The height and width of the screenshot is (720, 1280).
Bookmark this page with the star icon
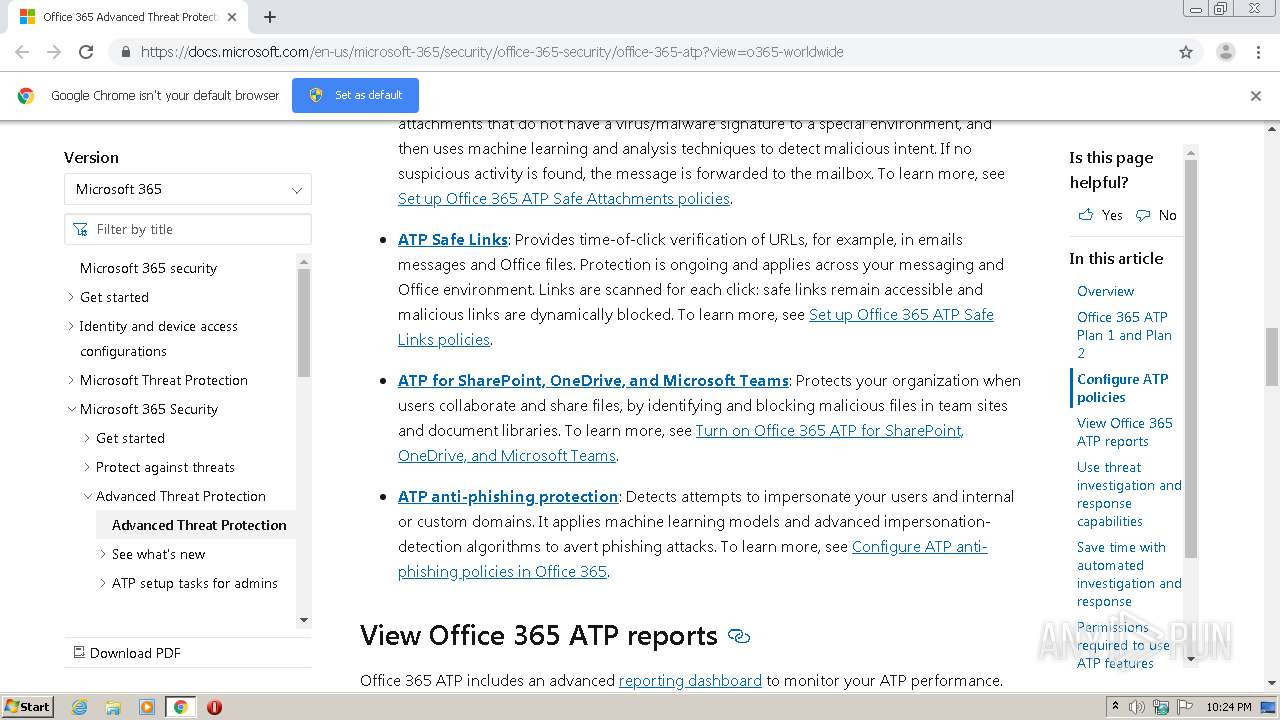pos(1186,52)
